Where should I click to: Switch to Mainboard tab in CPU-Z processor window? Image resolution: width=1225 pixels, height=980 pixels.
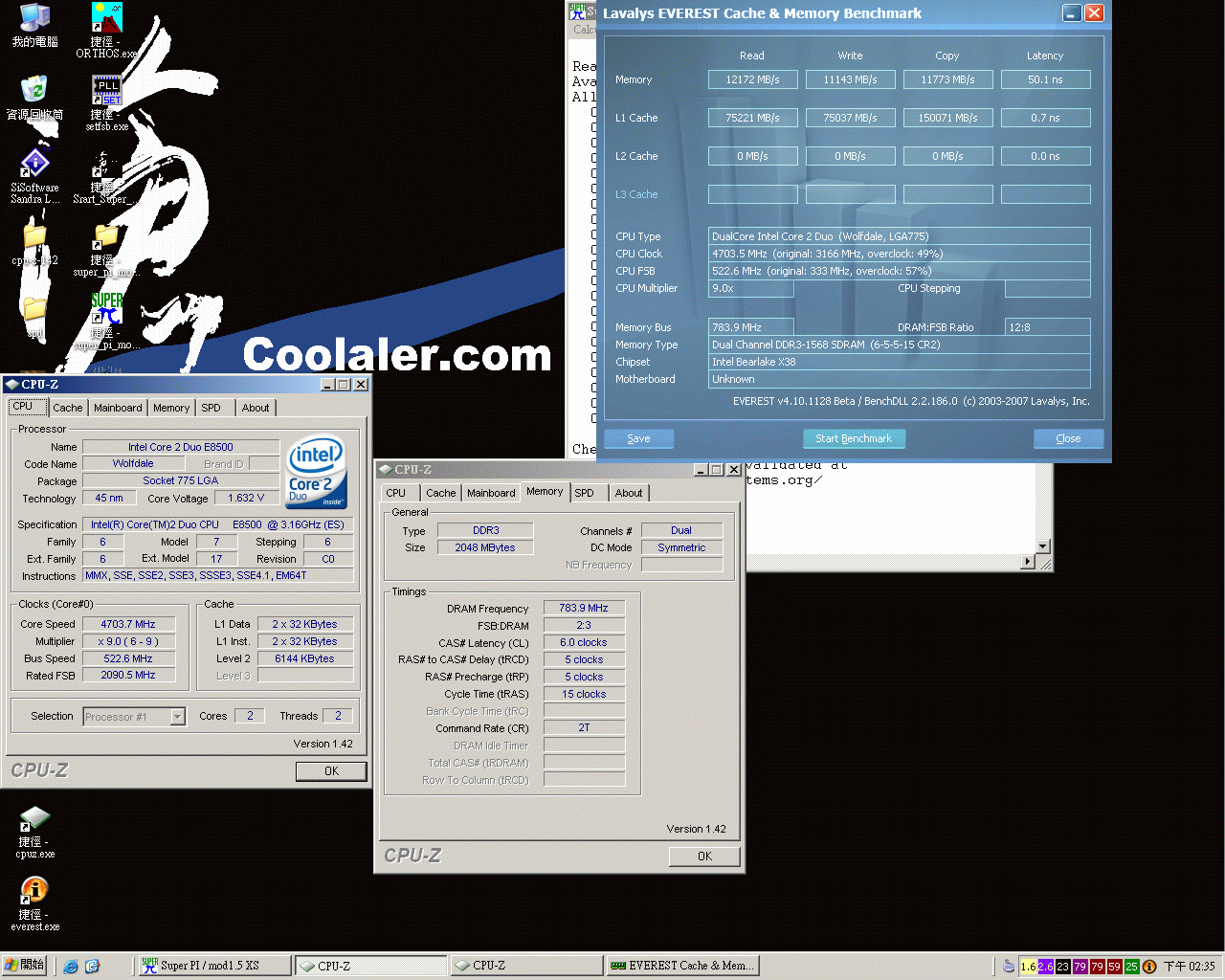tap(118, 408)
